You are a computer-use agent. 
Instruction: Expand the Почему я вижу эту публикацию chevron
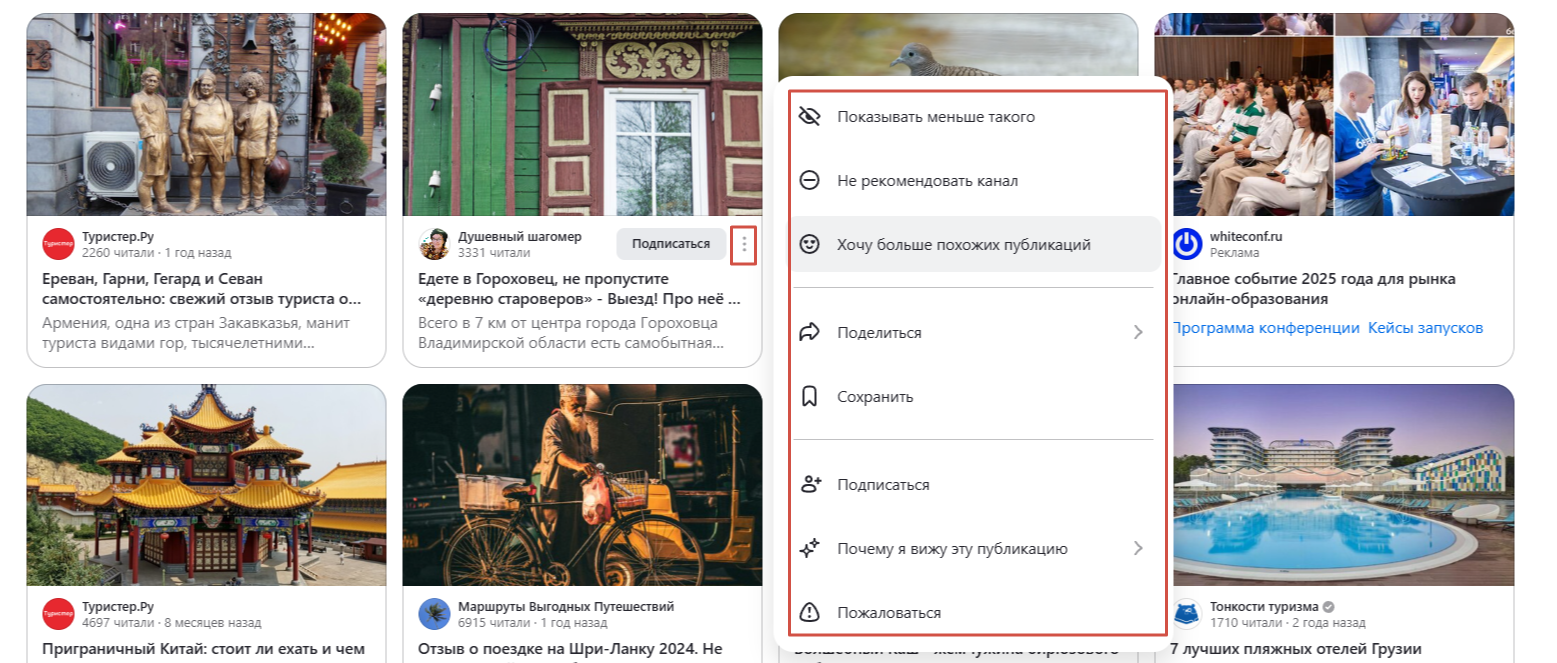pos(1138,548)
